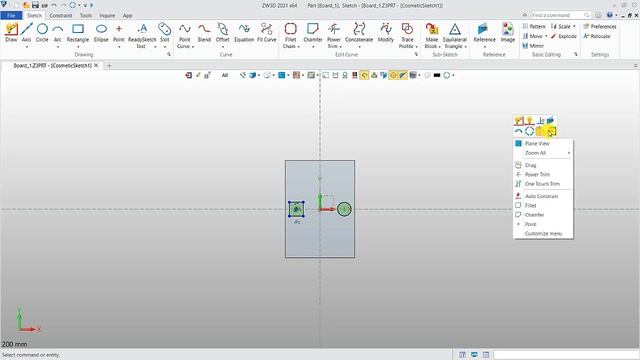Click the Reference tool
640x360 pixels.
[x=484, y=33]
